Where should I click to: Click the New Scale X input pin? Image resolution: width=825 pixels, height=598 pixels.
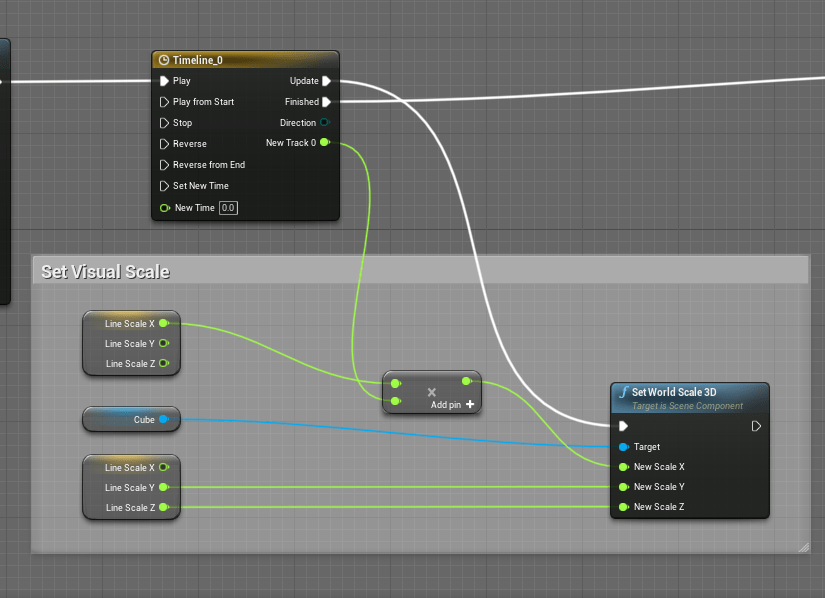[x=624, y=467]
